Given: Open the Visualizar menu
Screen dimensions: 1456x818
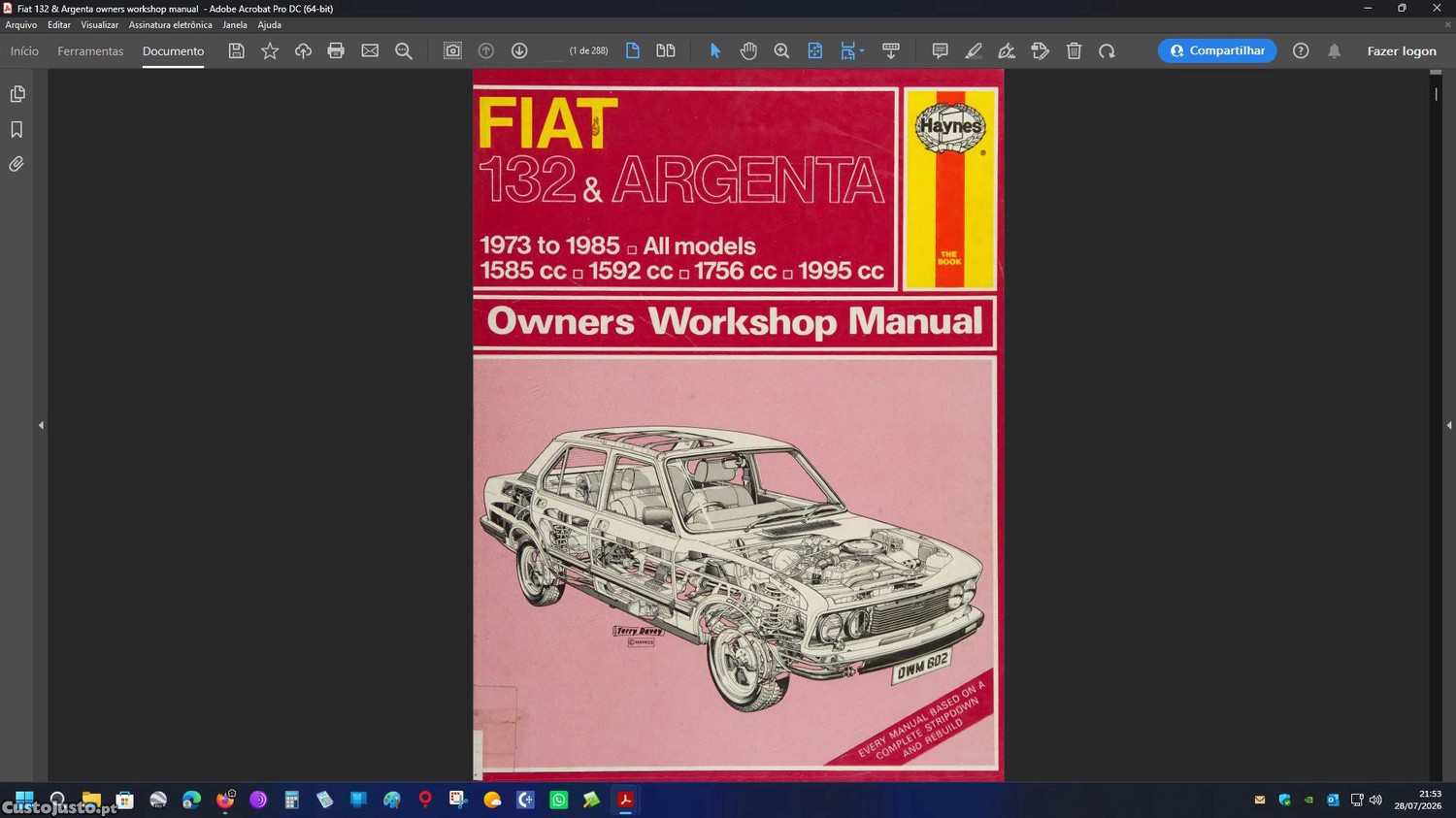Looking at the screenshot, I should pyautogui.click(x=100, y=24).
